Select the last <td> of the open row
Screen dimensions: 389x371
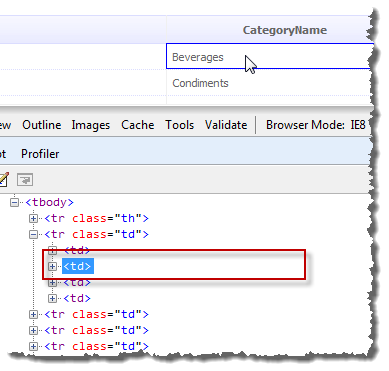(x=77, y=298)
